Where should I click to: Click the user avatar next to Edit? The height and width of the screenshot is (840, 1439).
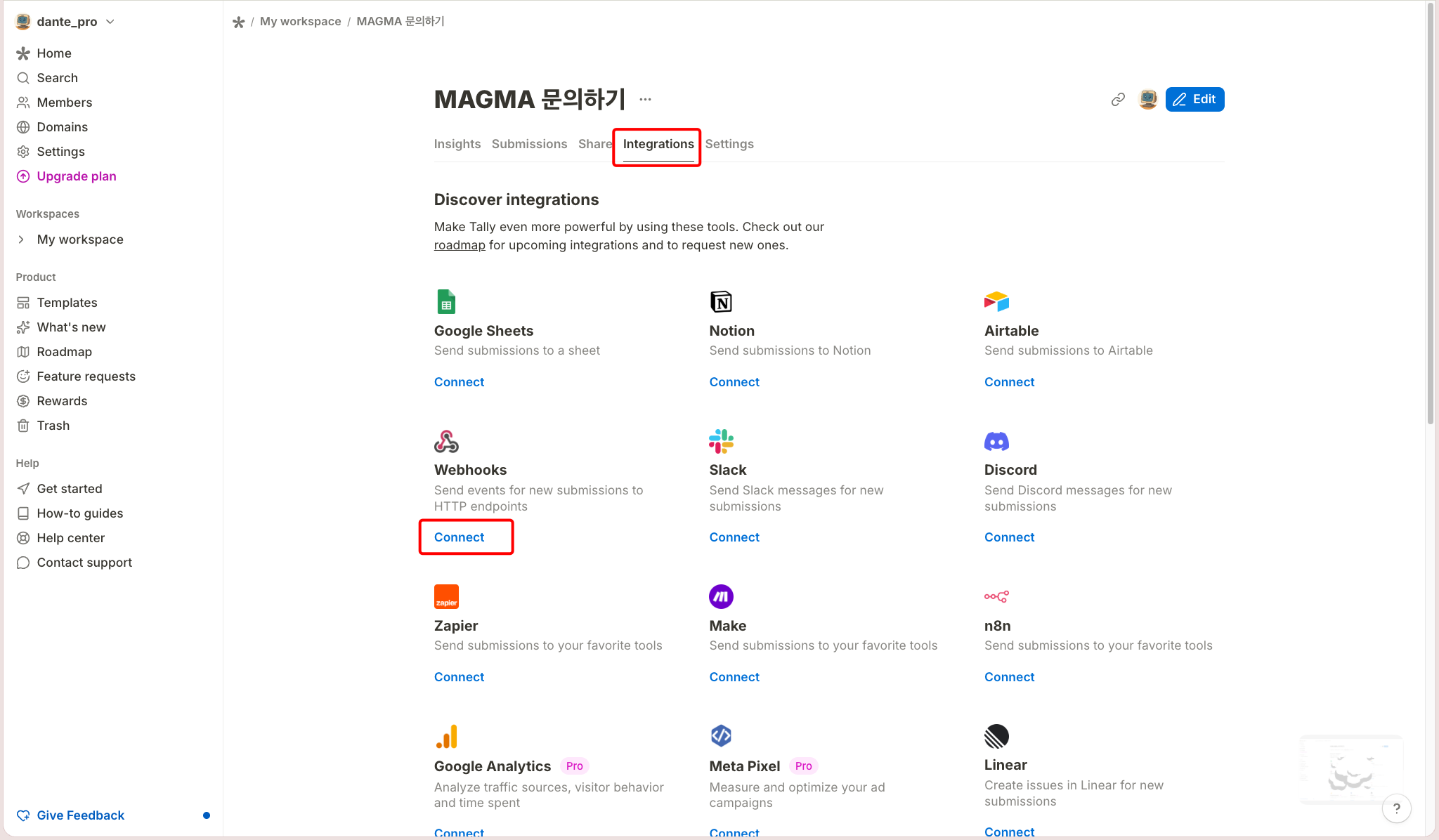tap(1148, 100)
